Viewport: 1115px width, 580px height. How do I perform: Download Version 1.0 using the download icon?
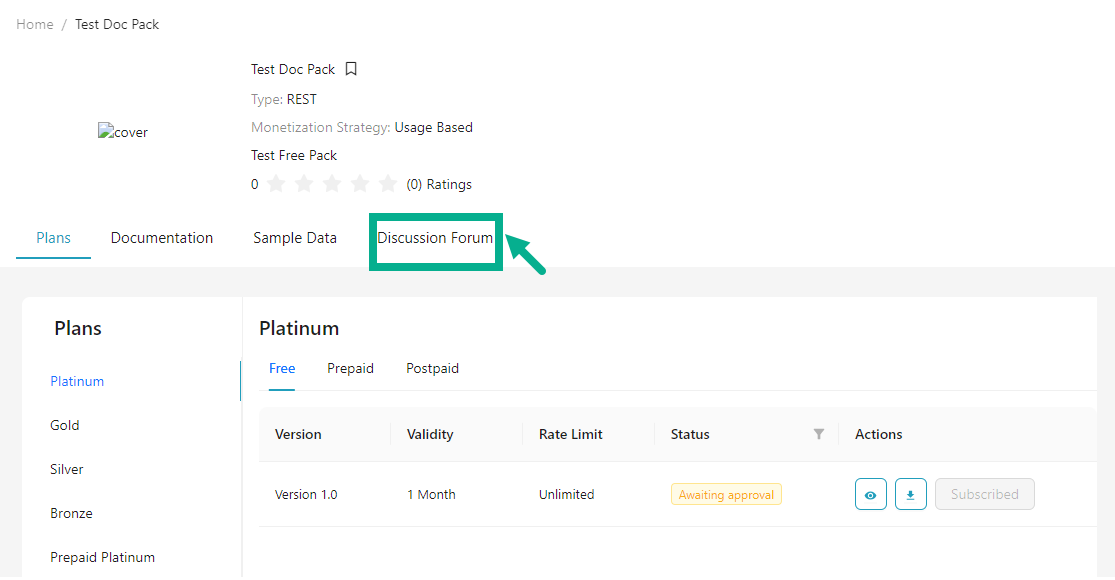point(910,494)
